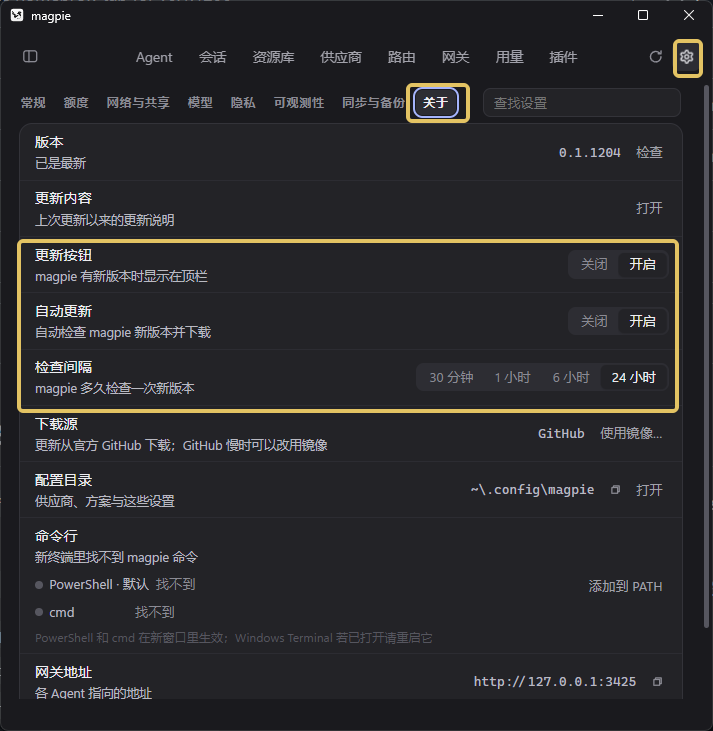Open the 路由 tab

[401, 57]
